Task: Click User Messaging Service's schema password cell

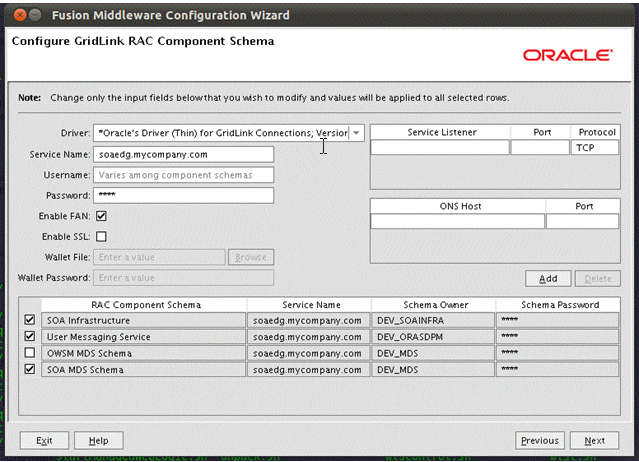Action: pos(557,337)
